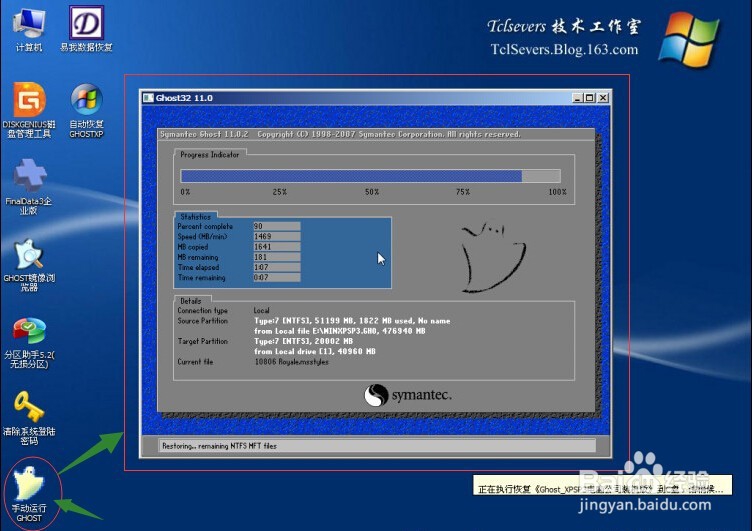Open the 计算机 desktop icon
754x531 pixels.
point(29,29)
